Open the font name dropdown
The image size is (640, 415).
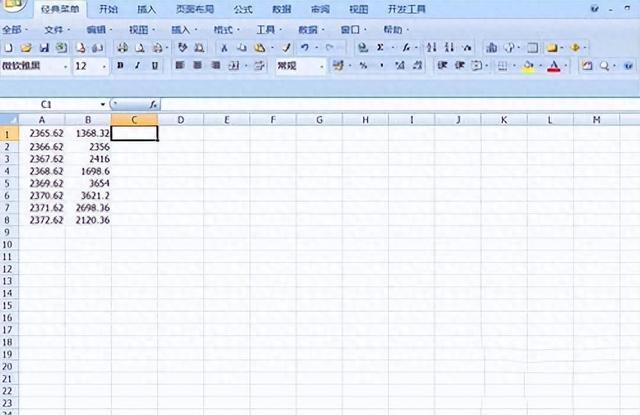pyautogui.click(x=66, y=67)
